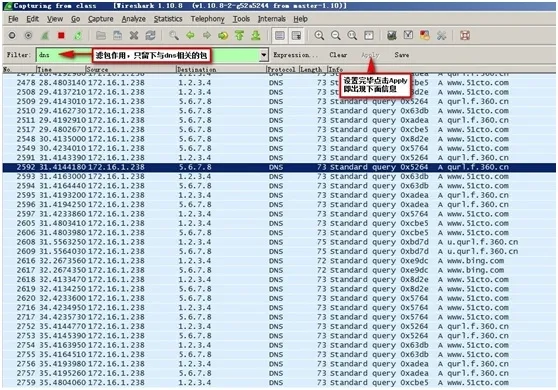This screenshot has width=558, height=390.
Task: Apply the display filter
Action: (370, 55)
